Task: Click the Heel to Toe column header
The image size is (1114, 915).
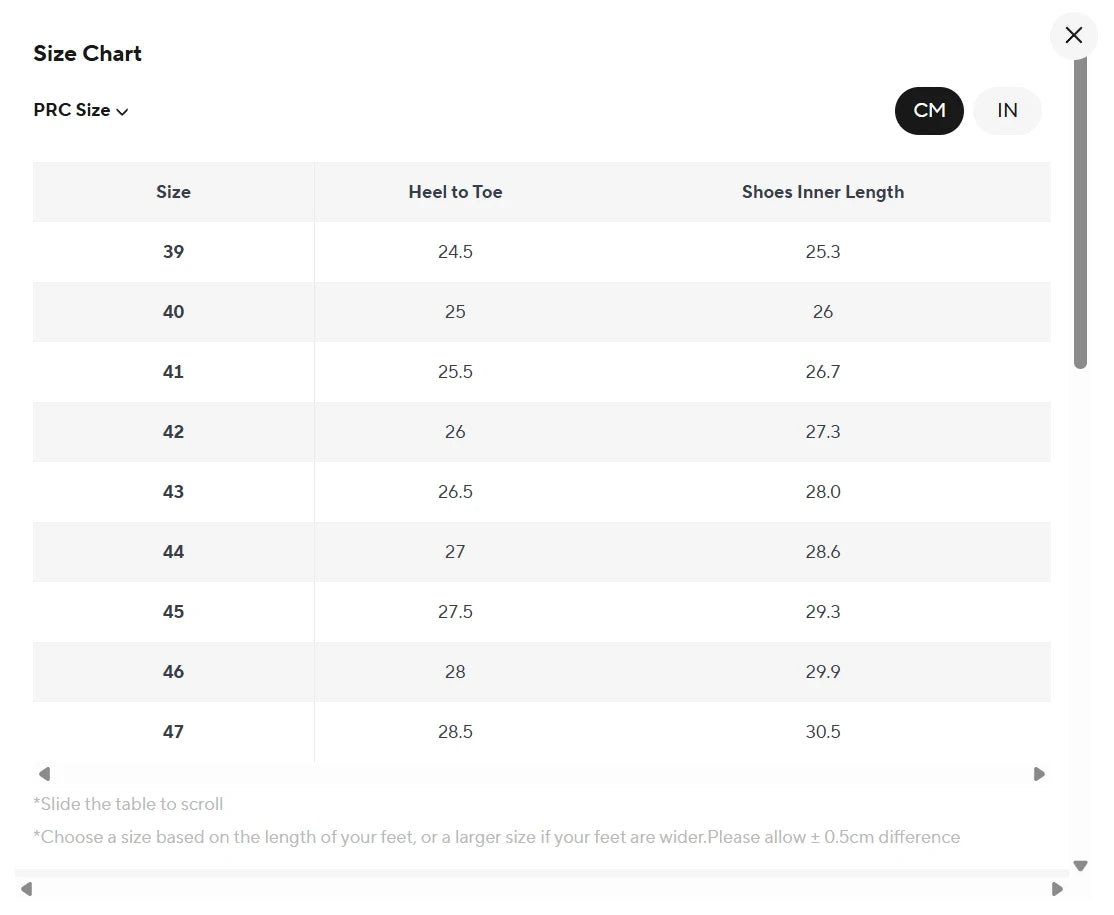Action: pyautogui.click(x=455, y=192)
